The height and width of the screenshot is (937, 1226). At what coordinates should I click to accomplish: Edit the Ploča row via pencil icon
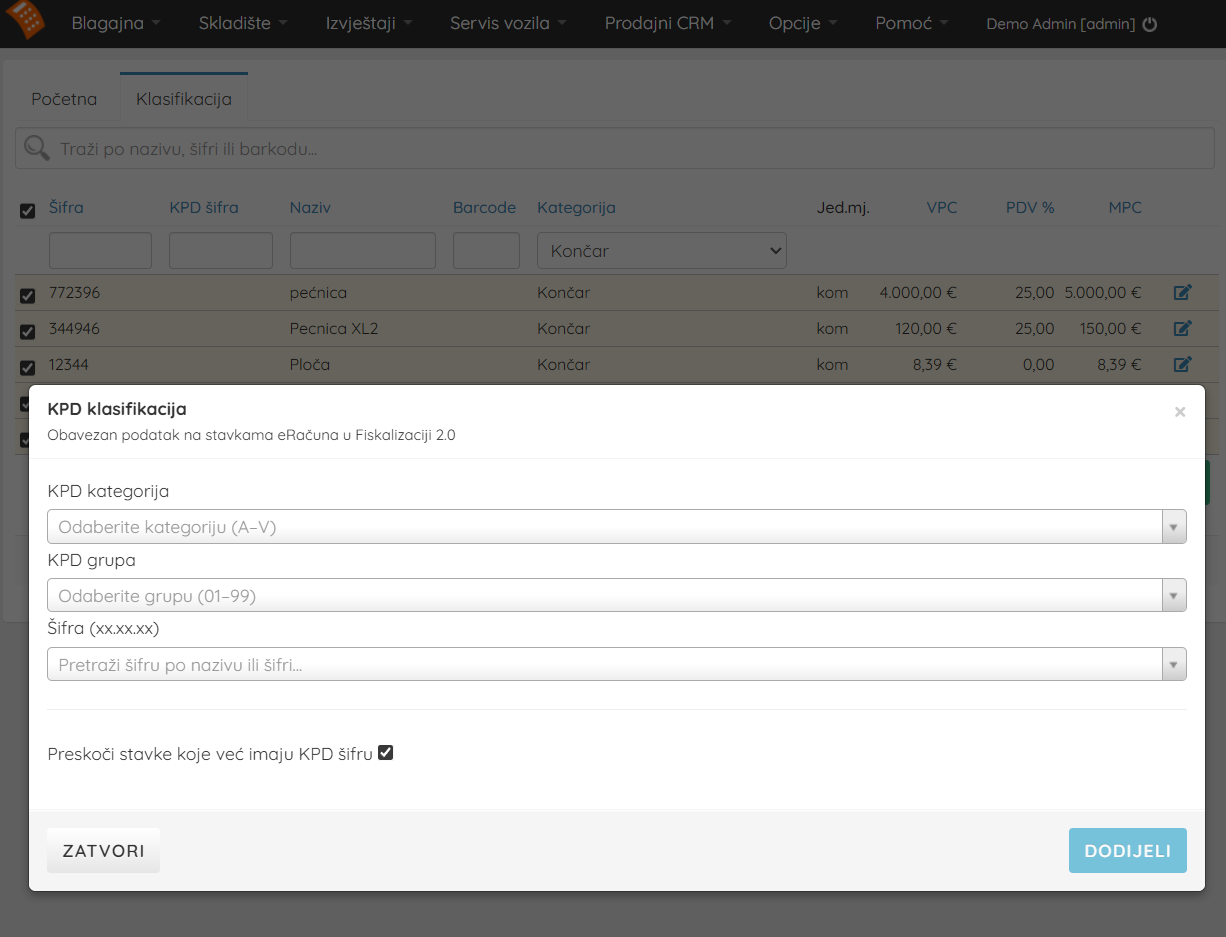(1183, 364)
